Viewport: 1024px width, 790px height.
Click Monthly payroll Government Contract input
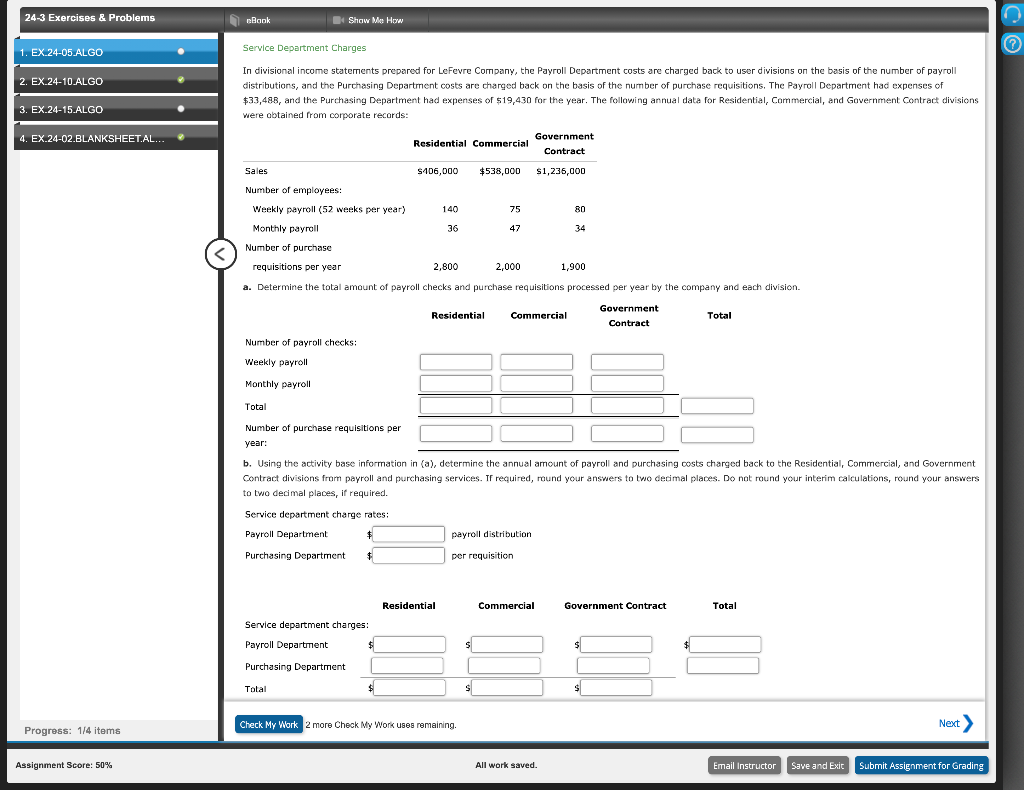[x=627, y=383]
